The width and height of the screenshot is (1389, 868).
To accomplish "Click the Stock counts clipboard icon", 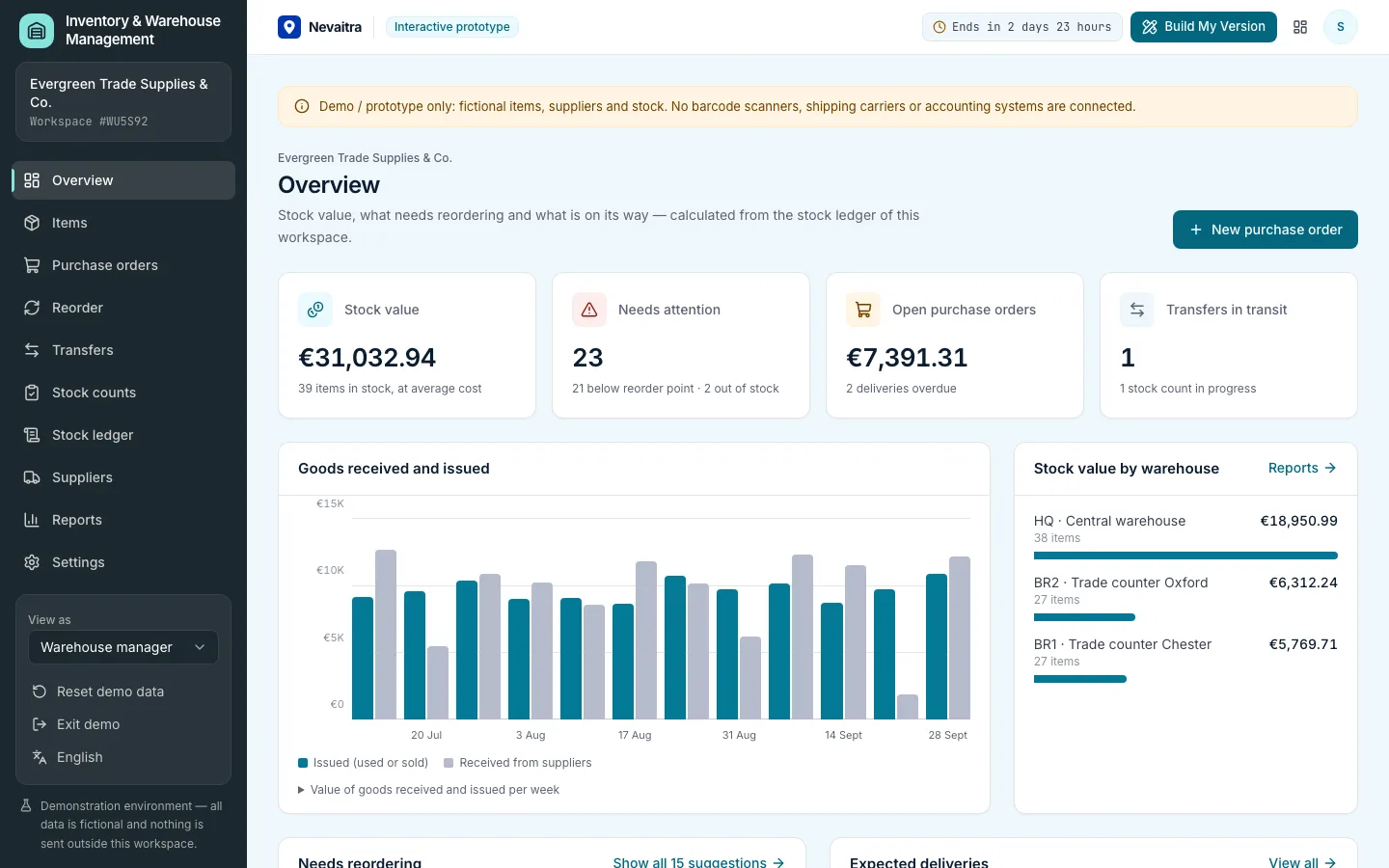I will 32,393.
